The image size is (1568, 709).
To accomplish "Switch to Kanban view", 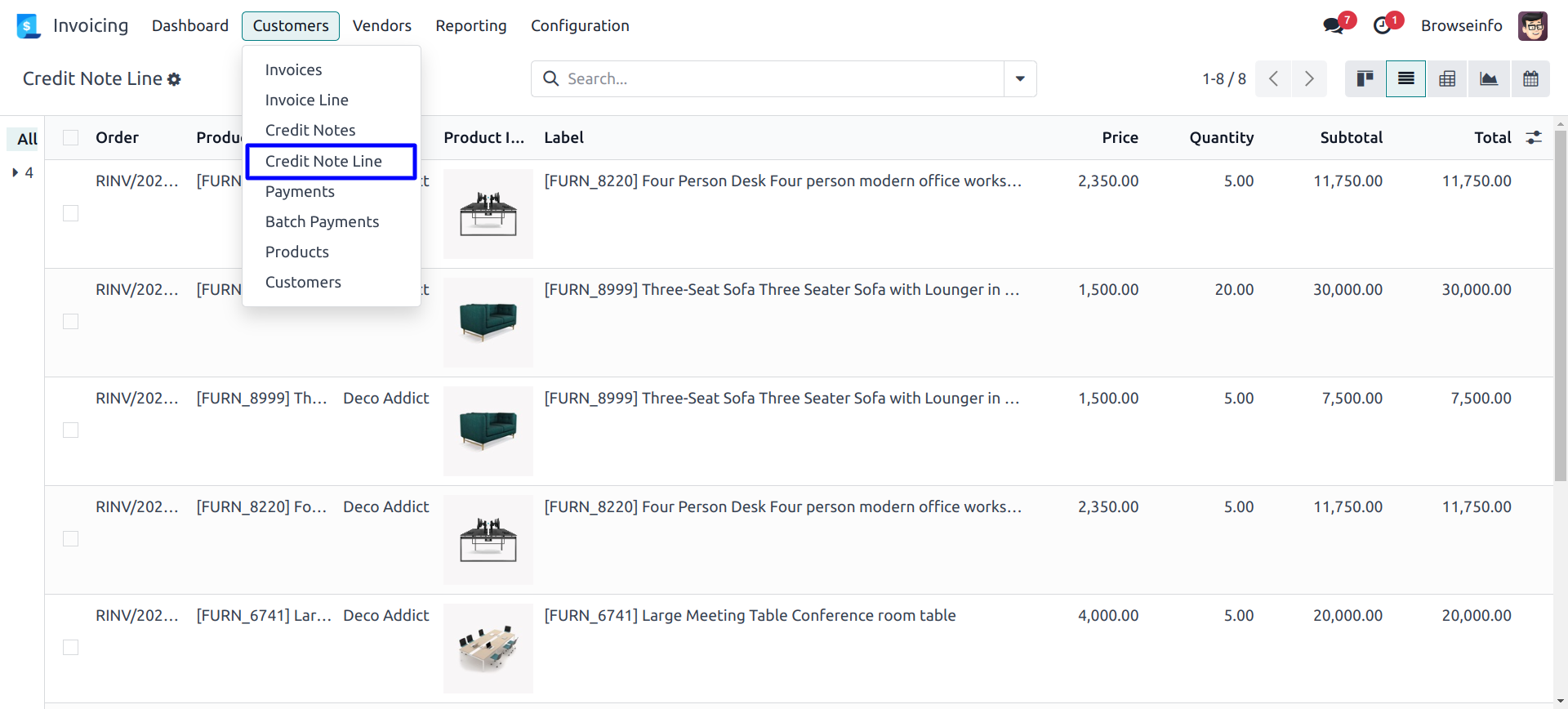I will pyautogui.click(x=1365, y=79).
